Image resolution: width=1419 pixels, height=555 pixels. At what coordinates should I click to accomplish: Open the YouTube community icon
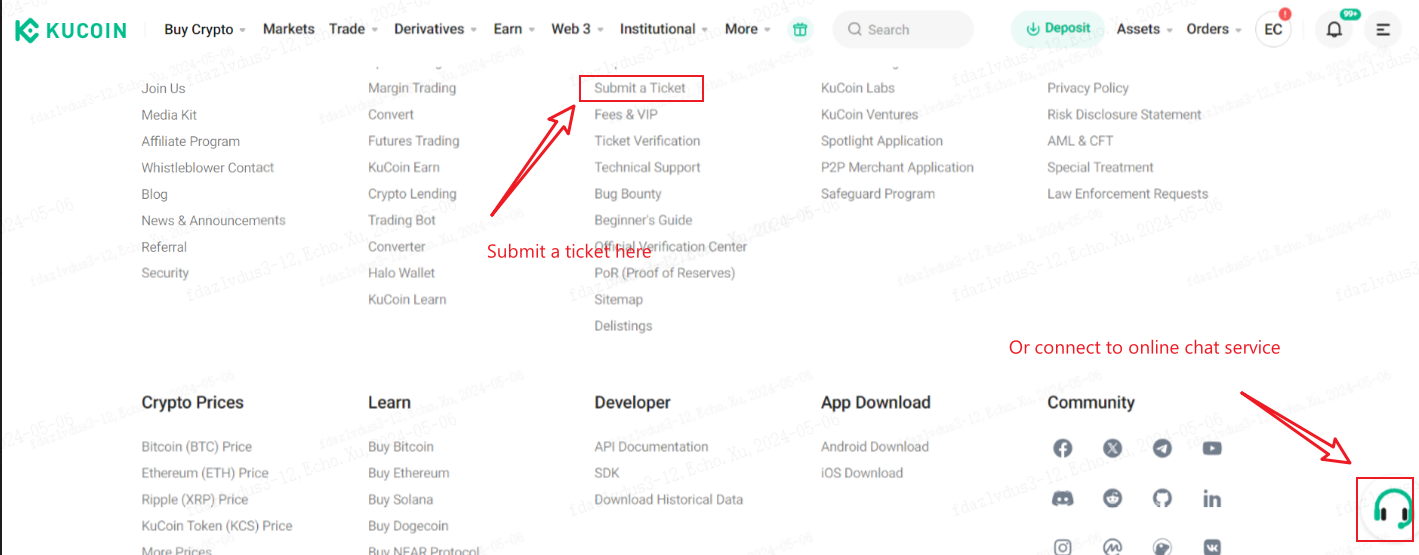(x=1212, y=448)
